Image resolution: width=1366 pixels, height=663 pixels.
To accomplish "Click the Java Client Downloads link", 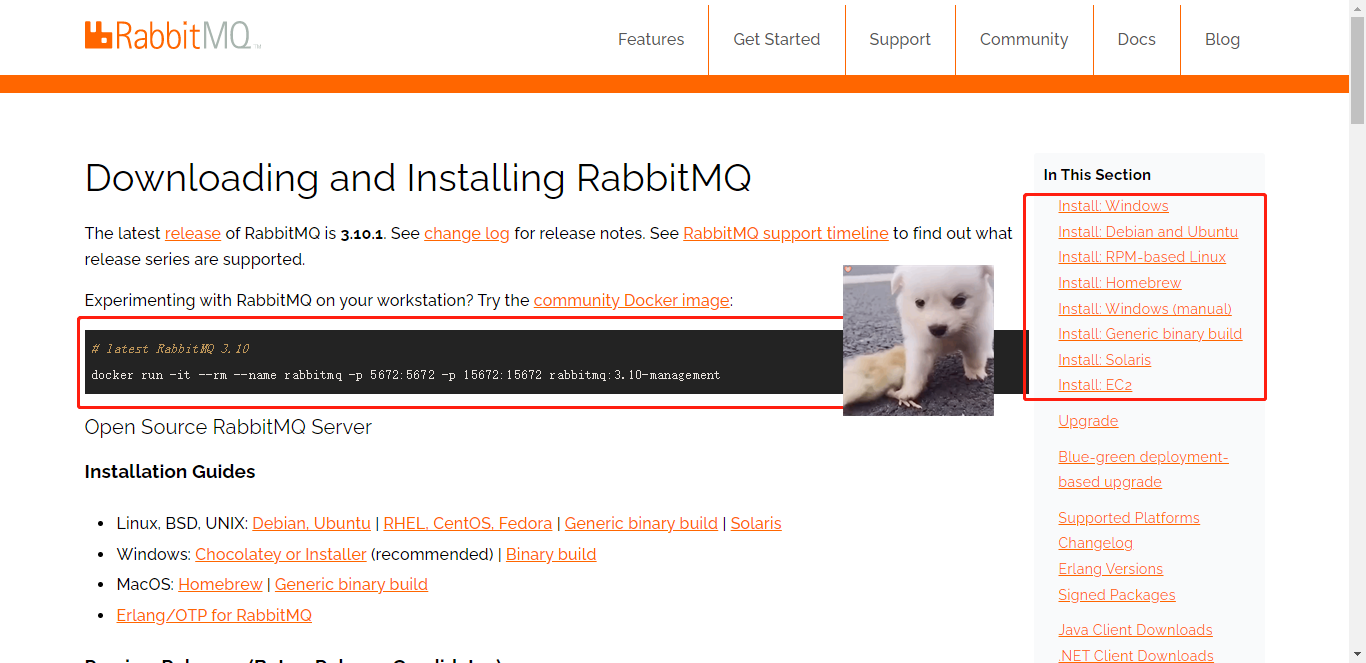I will (x=1135, y=630).
